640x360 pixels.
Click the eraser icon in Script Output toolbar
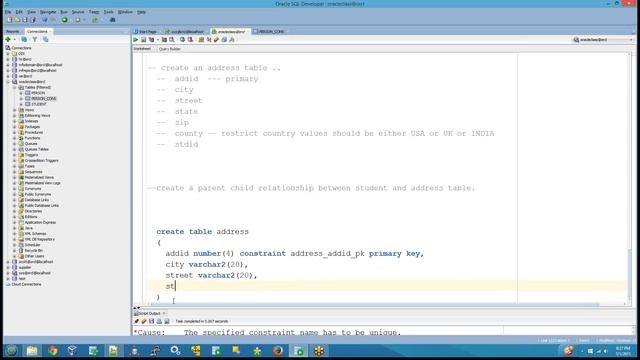point(144,321)
